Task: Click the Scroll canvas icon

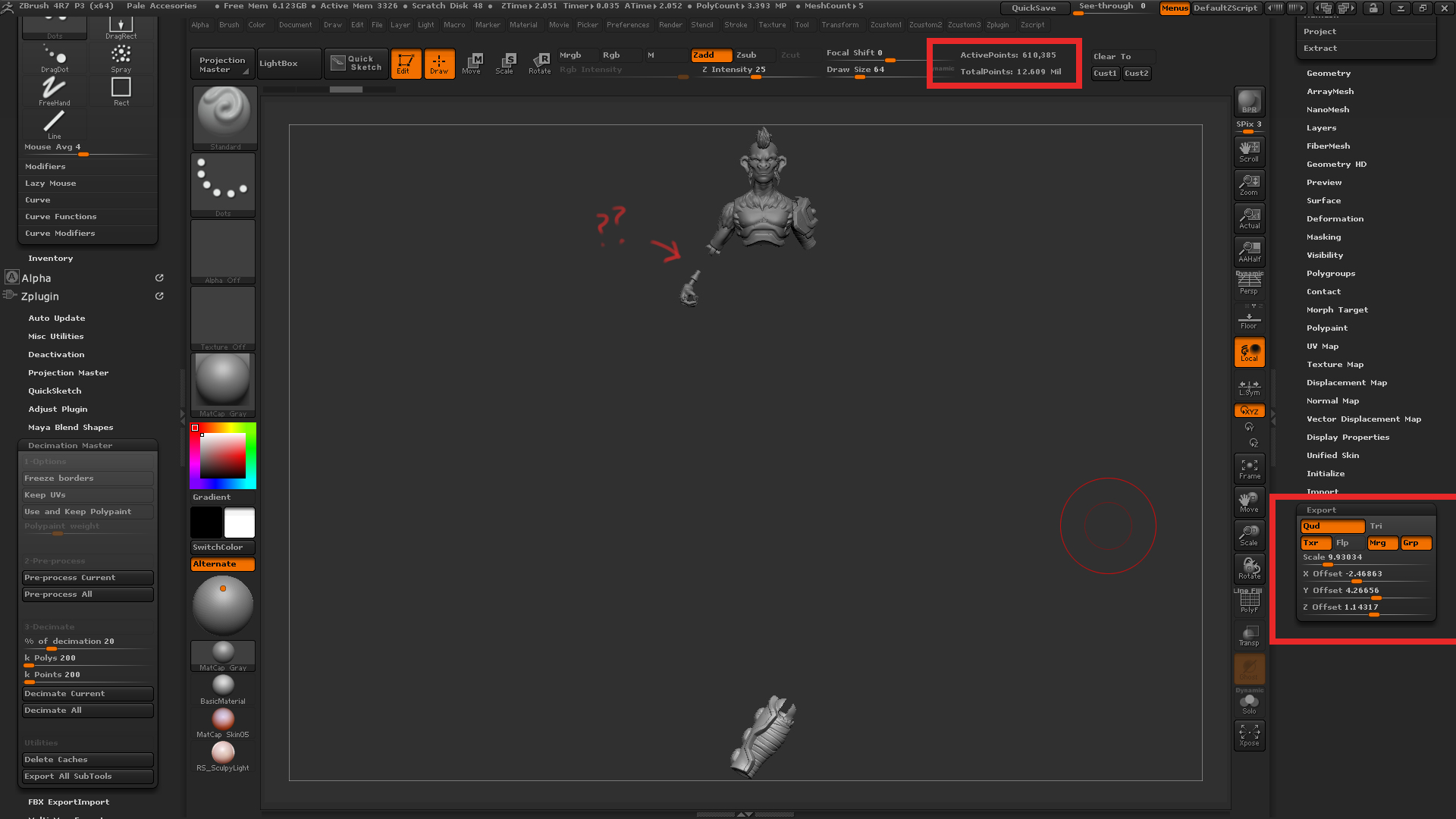Action: point(1249,152)
